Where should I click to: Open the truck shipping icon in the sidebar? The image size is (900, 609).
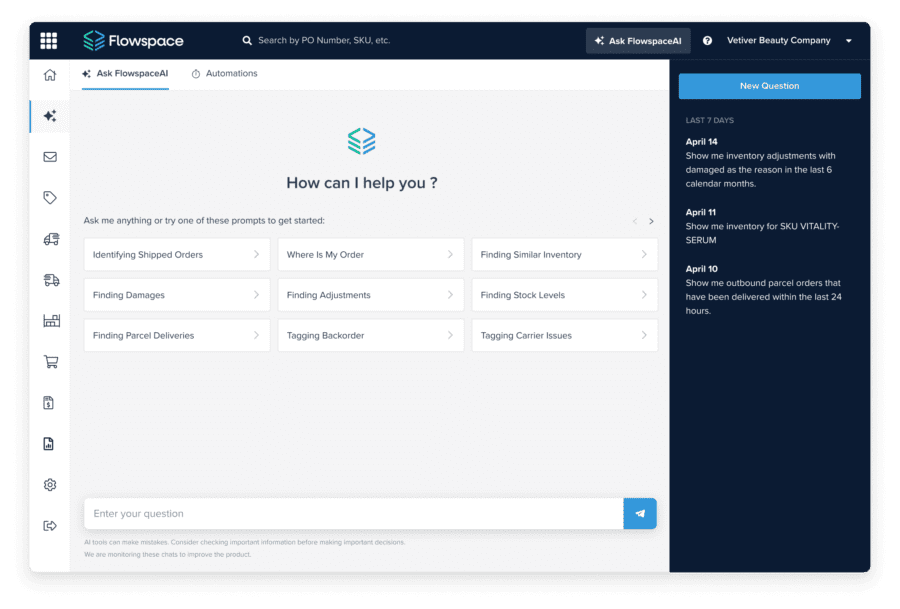pos(49,239)
